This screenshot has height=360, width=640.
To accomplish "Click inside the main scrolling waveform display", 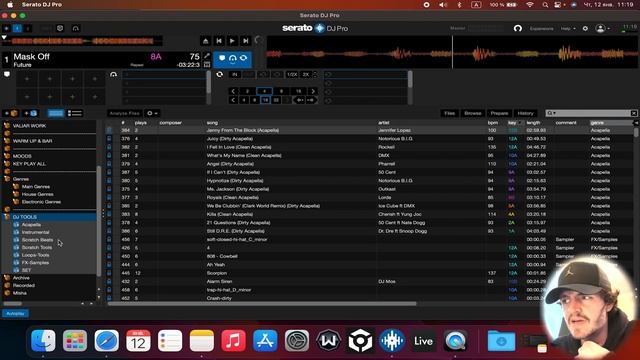I will 451,52.
